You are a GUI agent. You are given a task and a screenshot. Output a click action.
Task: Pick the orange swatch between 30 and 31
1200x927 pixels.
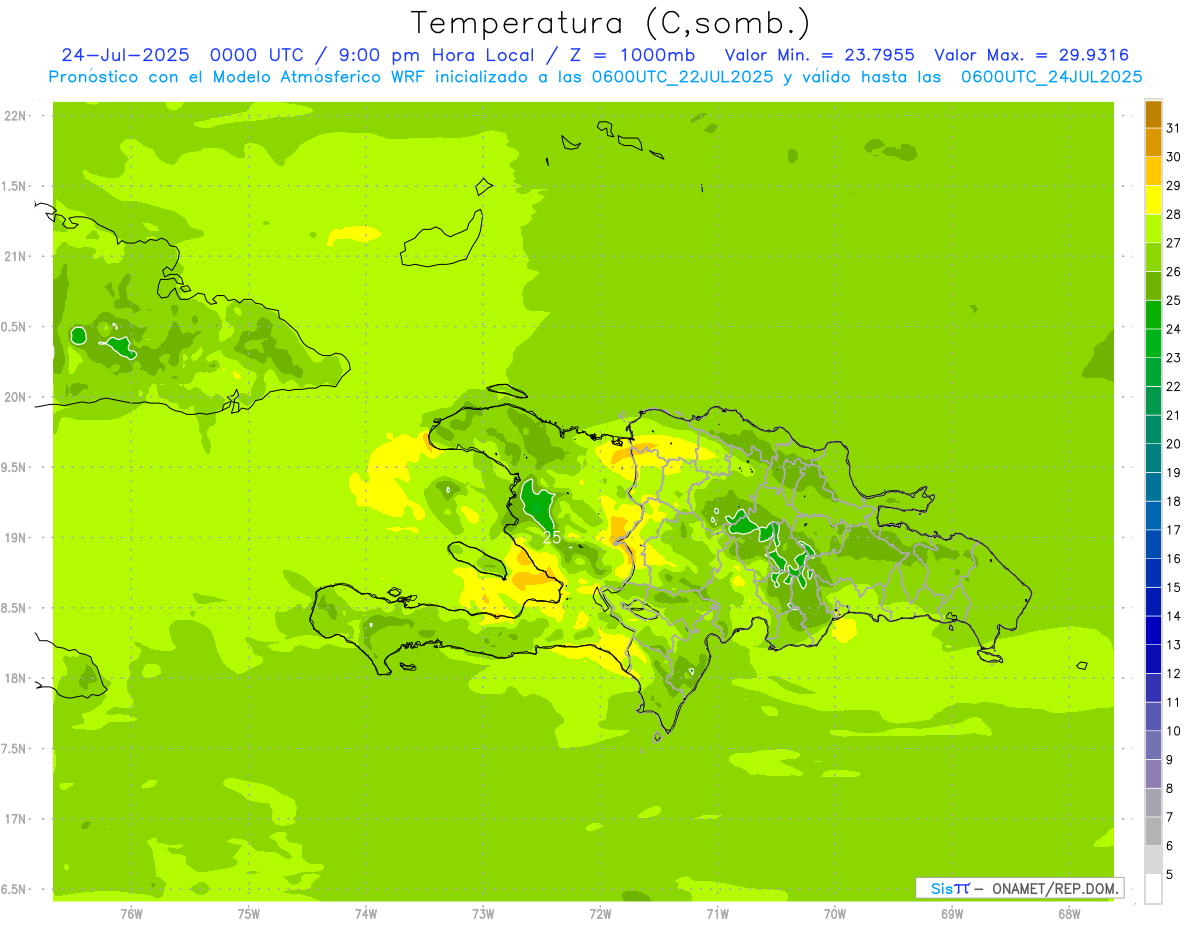(1153, 142)
